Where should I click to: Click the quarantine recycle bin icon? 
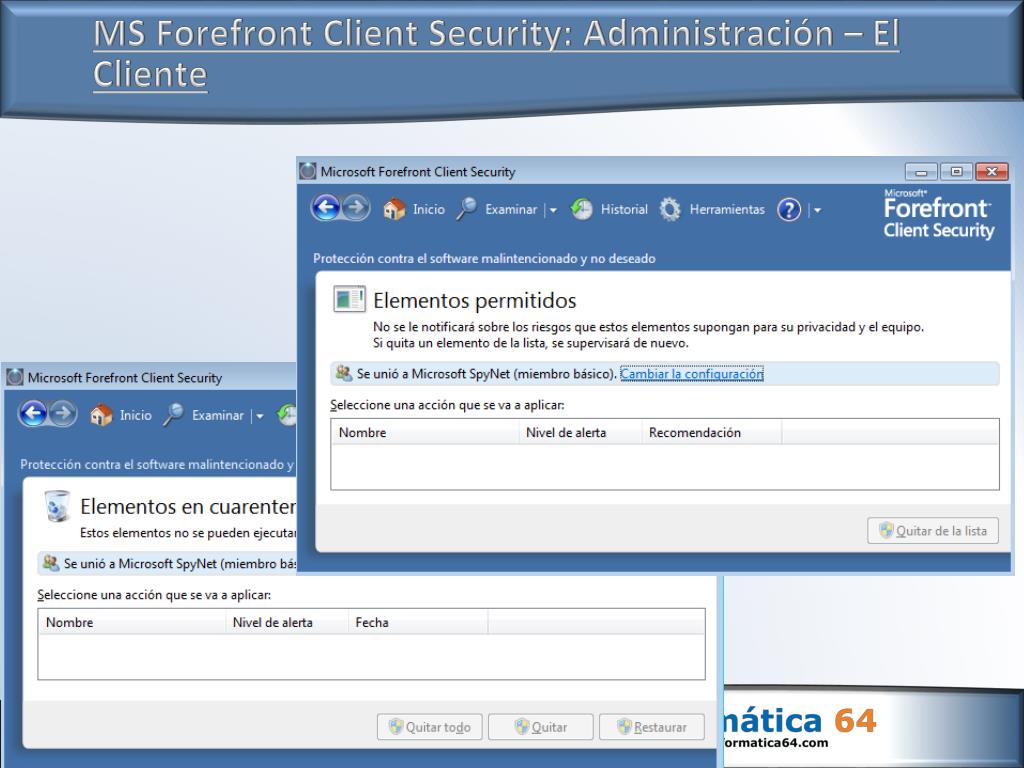57,506
